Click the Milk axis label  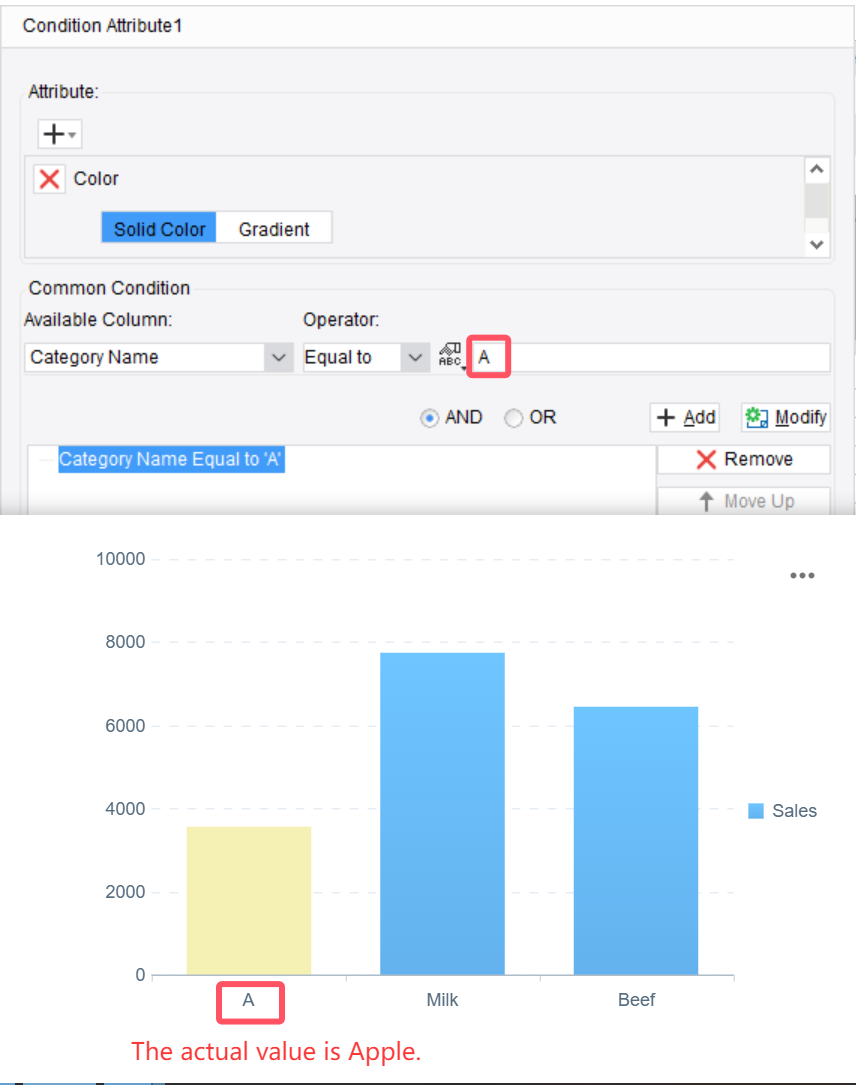click(442, 1000)
